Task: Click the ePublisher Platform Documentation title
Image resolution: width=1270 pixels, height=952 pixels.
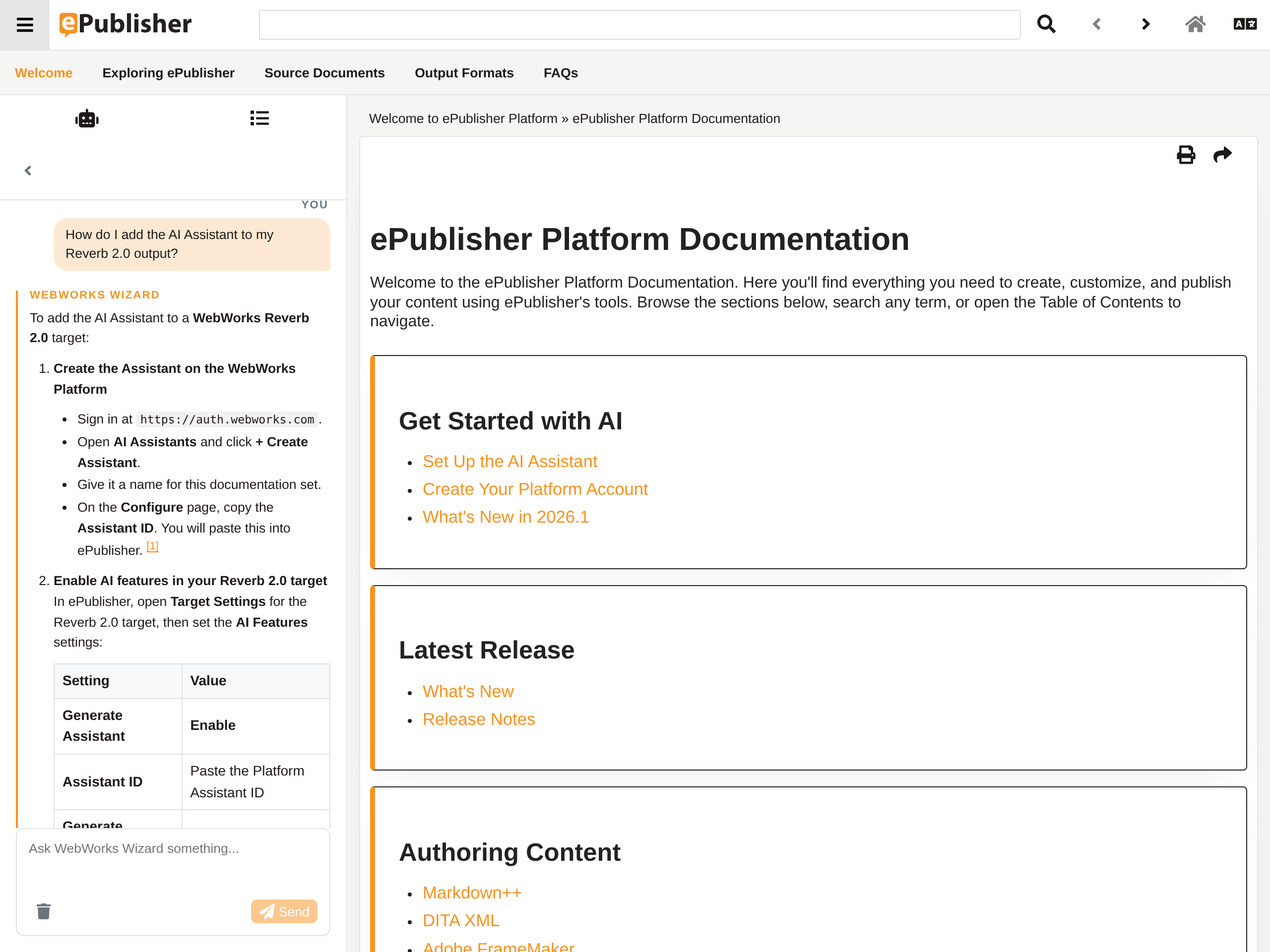Action: point(639,238)
